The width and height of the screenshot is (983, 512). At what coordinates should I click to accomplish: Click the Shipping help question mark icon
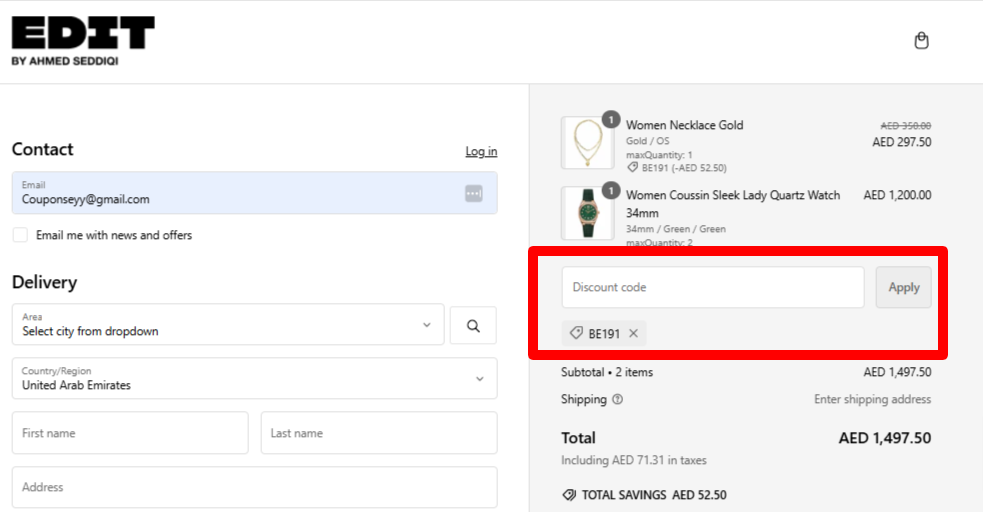click(617, 400)
